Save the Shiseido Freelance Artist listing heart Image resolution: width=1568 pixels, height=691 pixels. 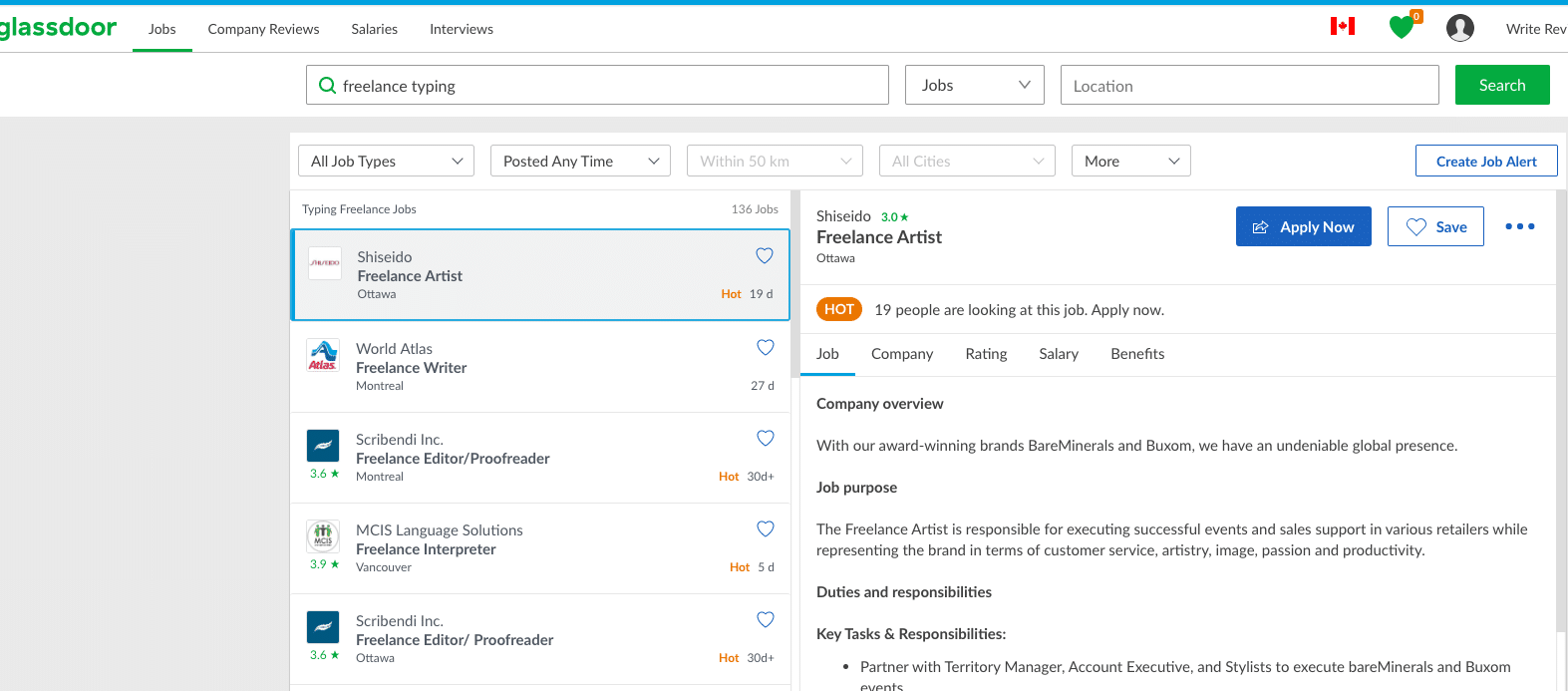(765, 255)
